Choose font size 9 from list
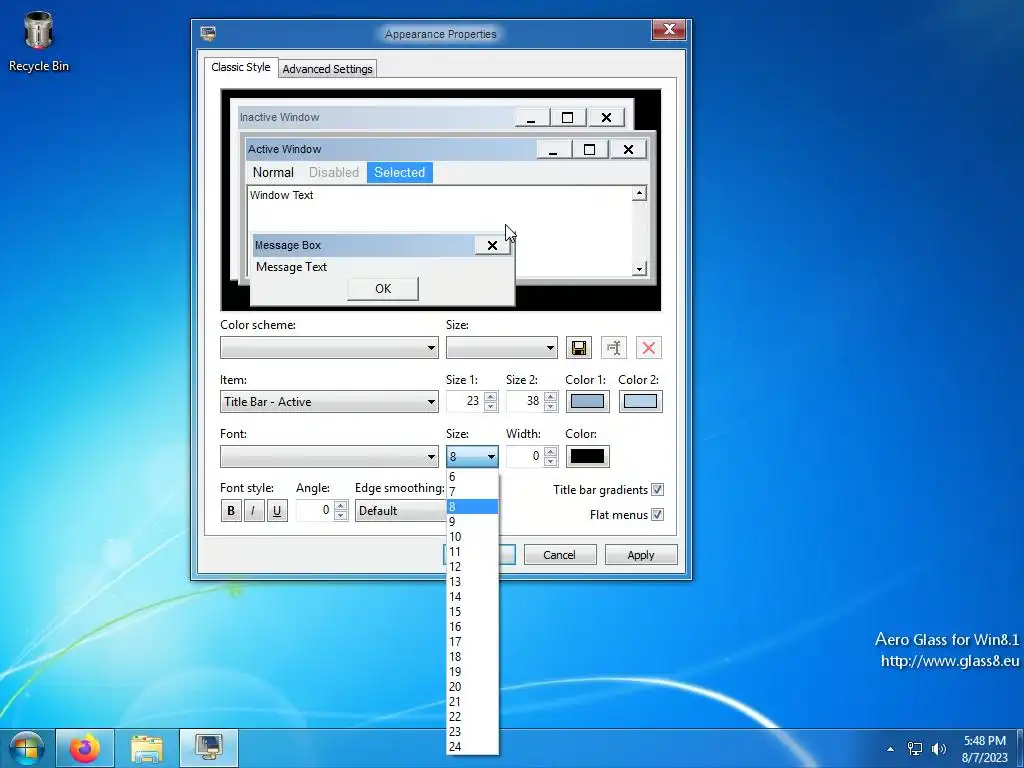The image size is (1024, 768). [472, 522]
